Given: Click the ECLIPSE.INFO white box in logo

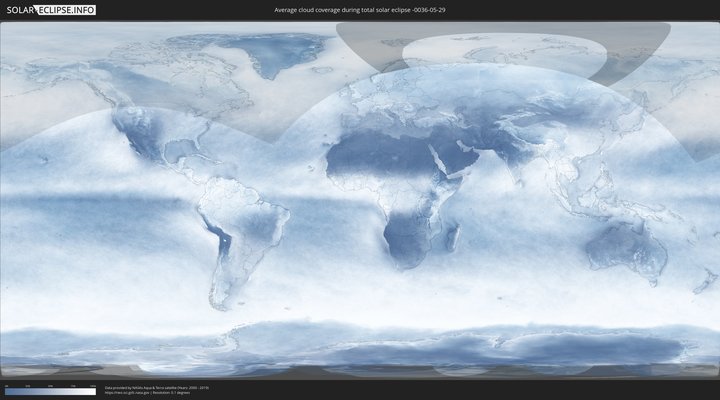Looking at the screenshot, I should coord(66,10).
